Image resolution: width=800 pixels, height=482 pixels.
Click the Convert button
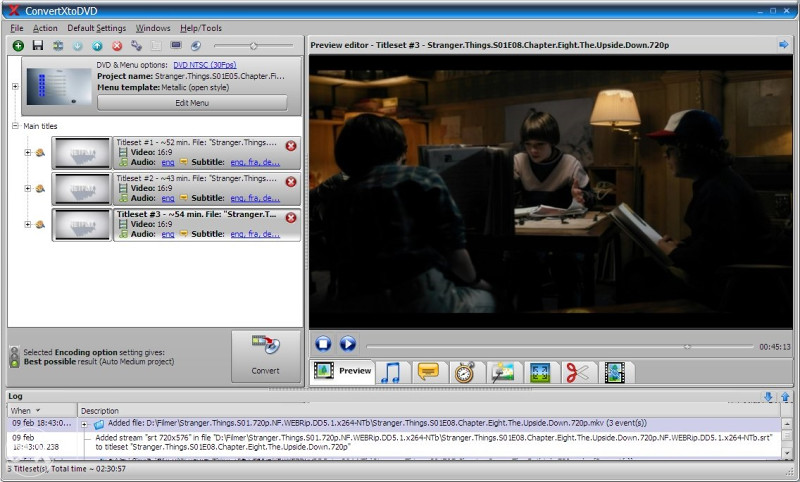[x=265, y=357]
